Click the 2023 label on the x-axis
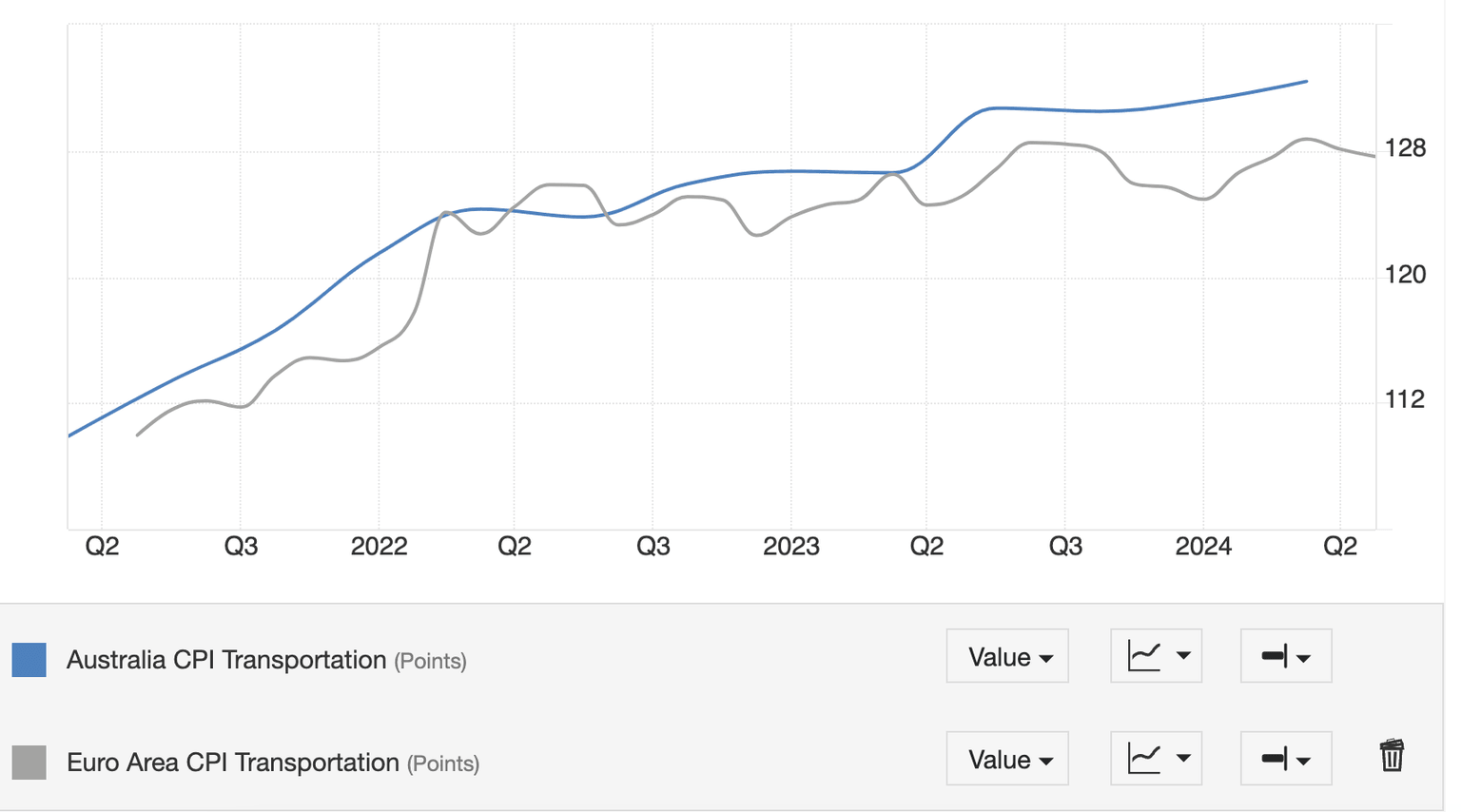Viewport: 1461px width, 812px height. coord(790,547)
